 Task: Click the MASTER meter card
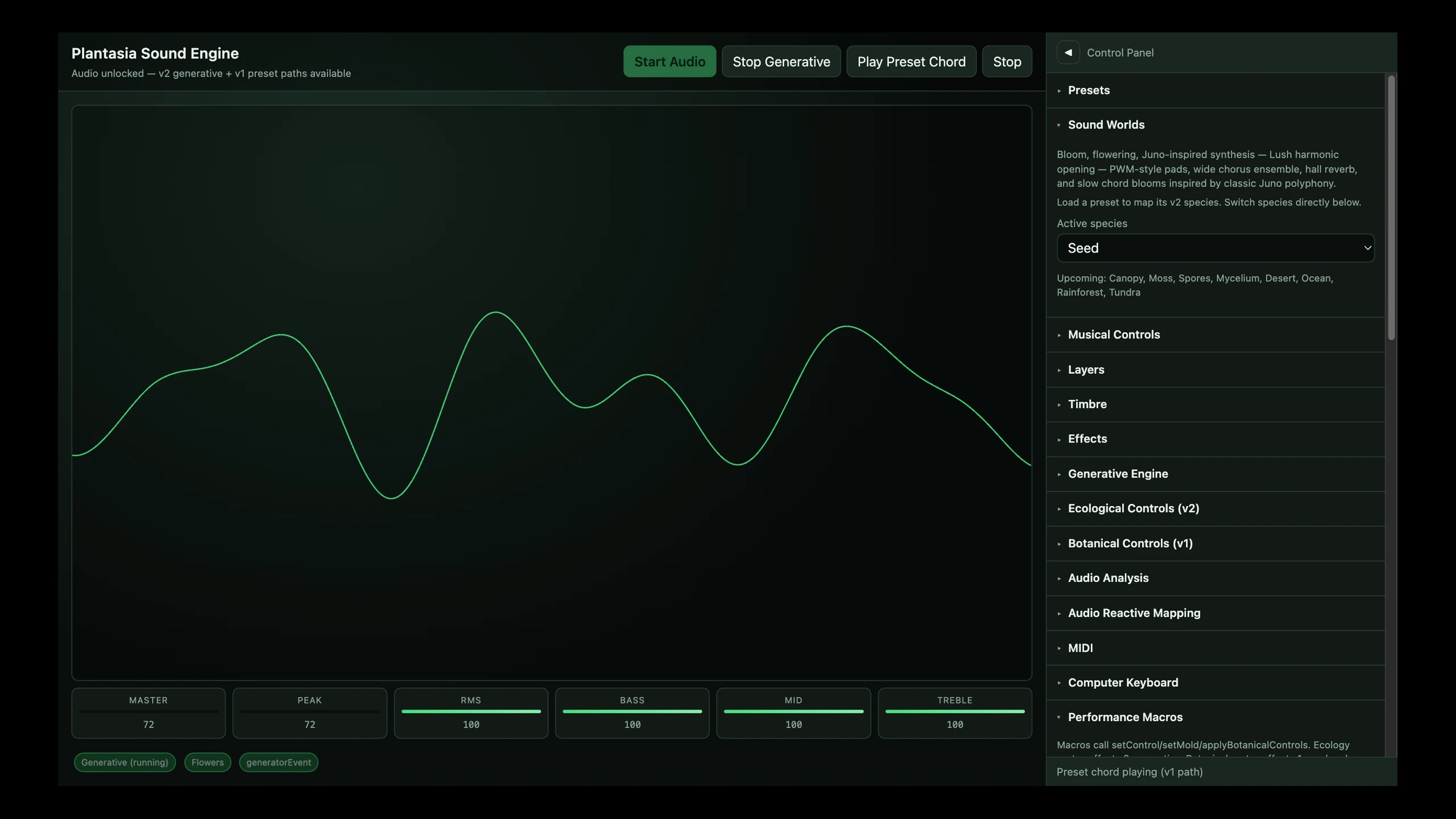pyautogui.click(x=148, y=713)
